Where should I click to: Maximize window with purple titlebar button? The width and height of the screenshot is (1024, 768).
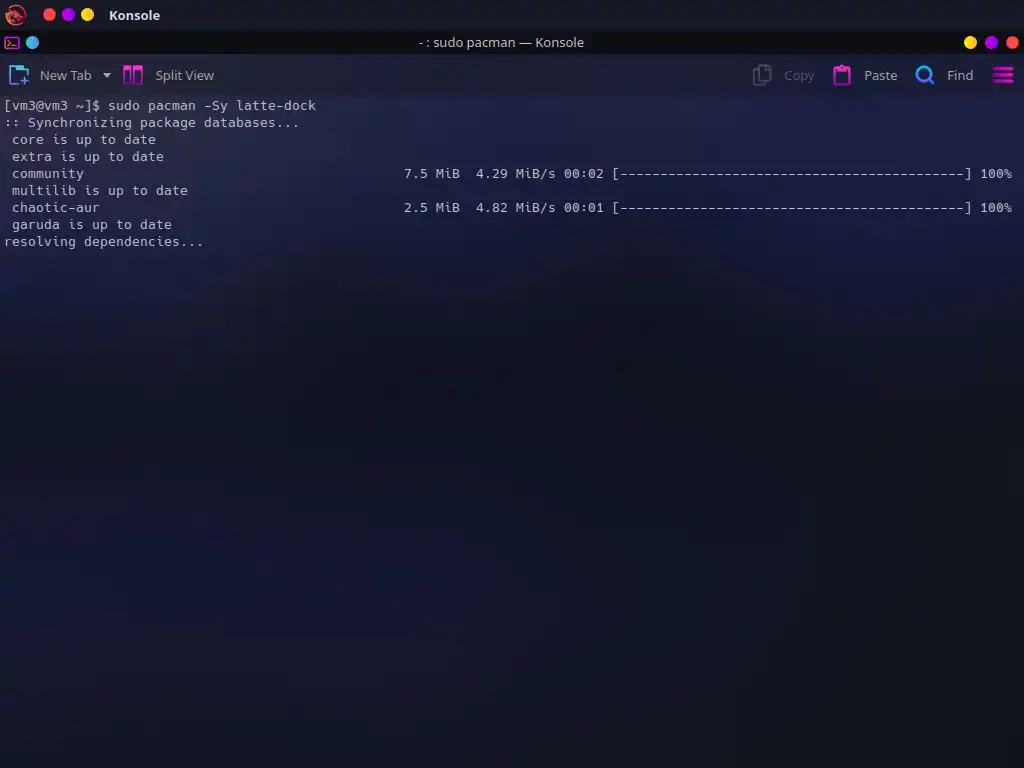(x=991, y=42)
